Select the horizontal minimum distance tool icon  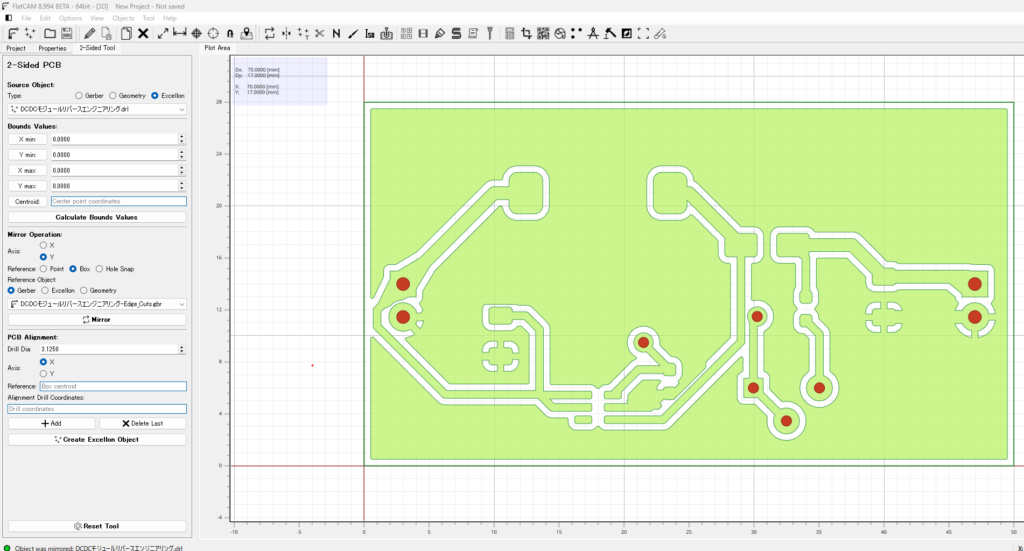[x=180, y=33]
